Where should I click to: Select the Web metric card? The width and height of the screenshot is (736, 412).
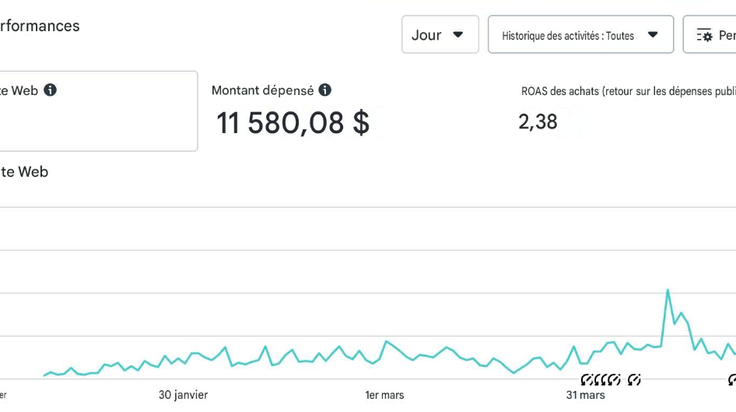pos(96,111)
